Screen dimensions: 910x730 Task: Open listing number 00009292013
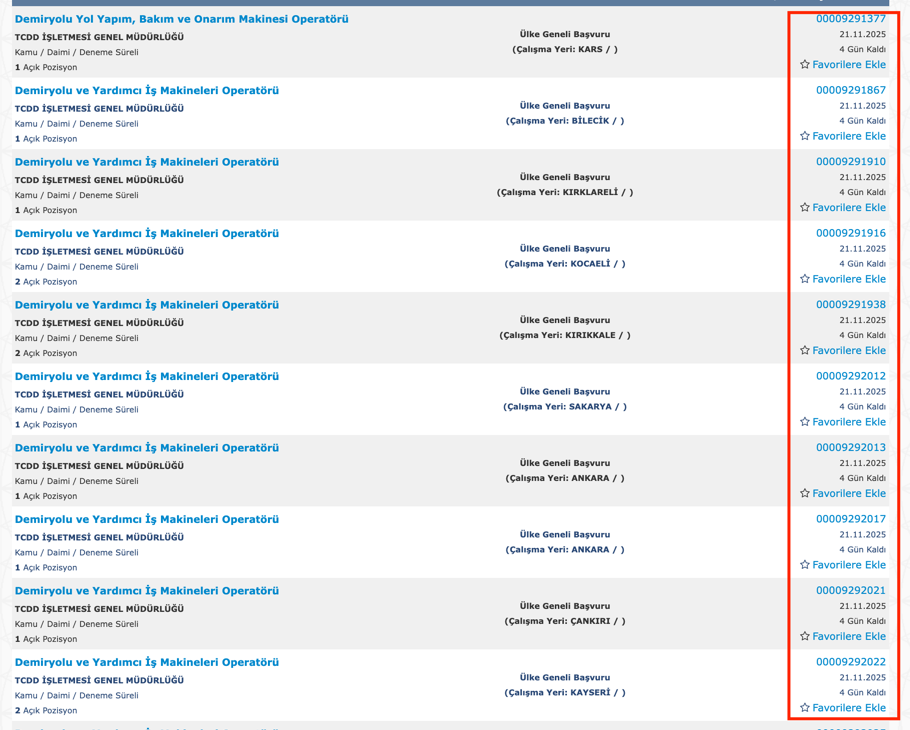[850, 448]
